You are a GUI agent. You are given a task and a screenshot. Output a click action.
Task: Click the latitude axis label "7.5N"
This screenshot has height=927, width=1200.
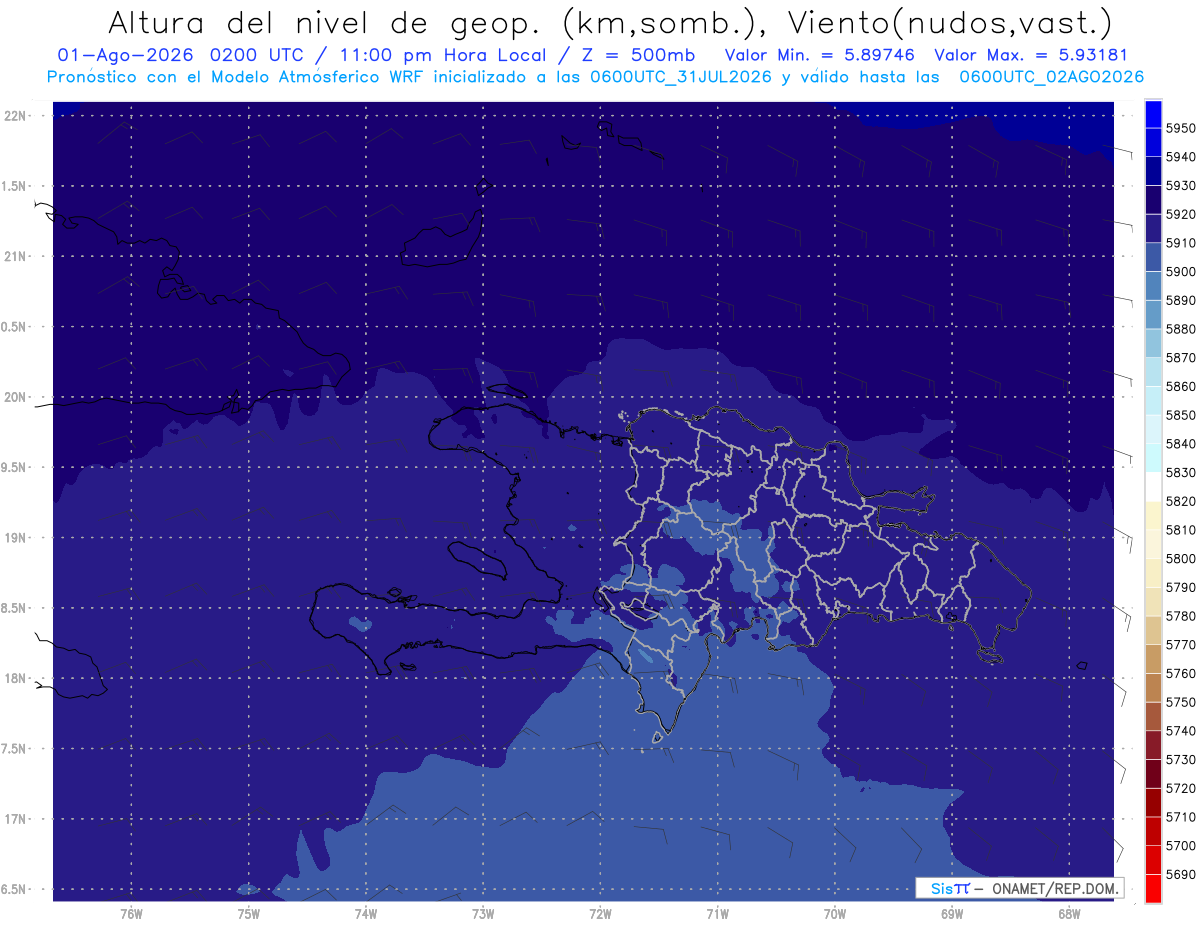[x=15, y=749]
